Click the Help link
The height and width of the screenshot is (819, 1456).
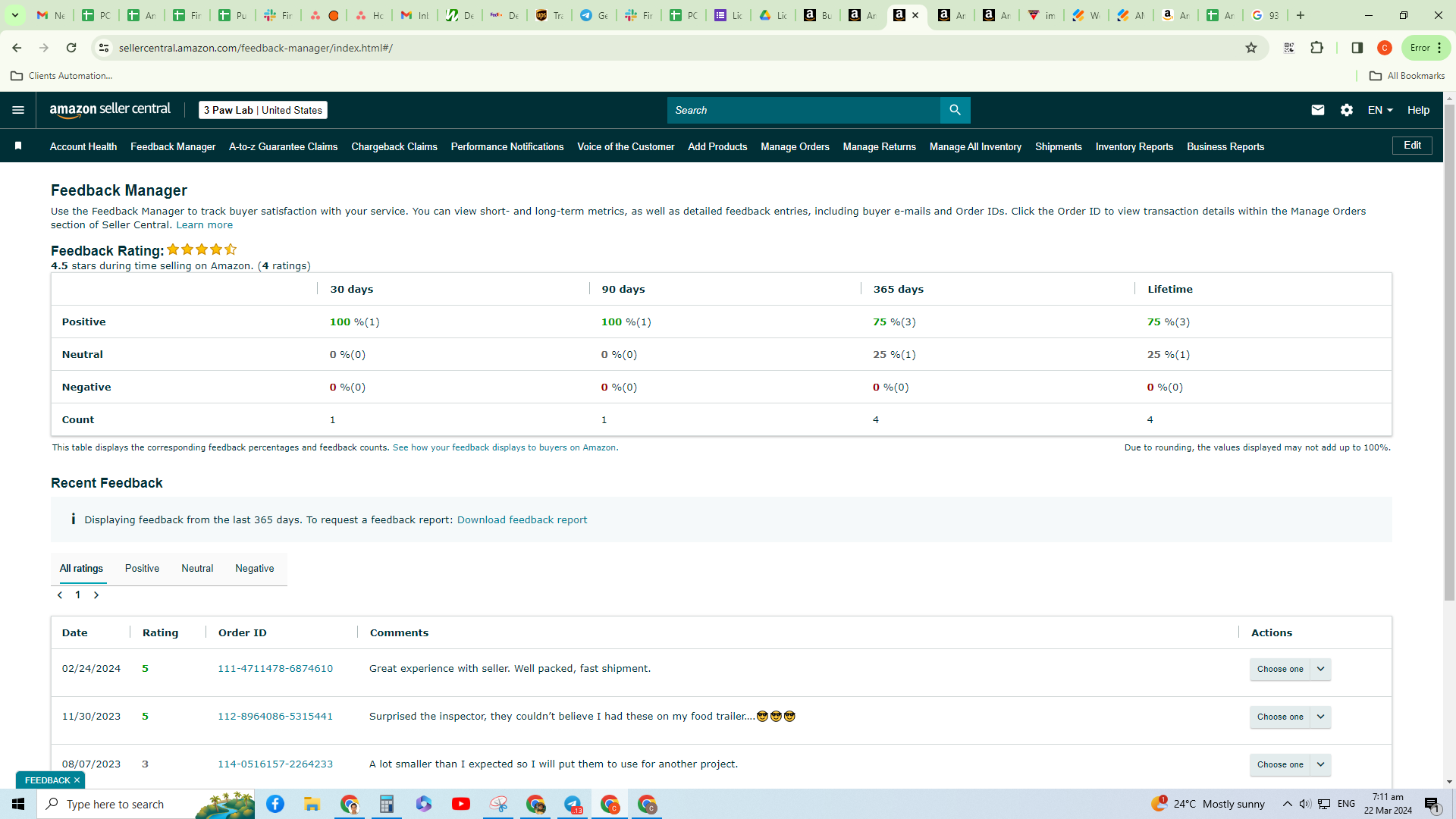pyautogui.click(x=1418, y=110)
